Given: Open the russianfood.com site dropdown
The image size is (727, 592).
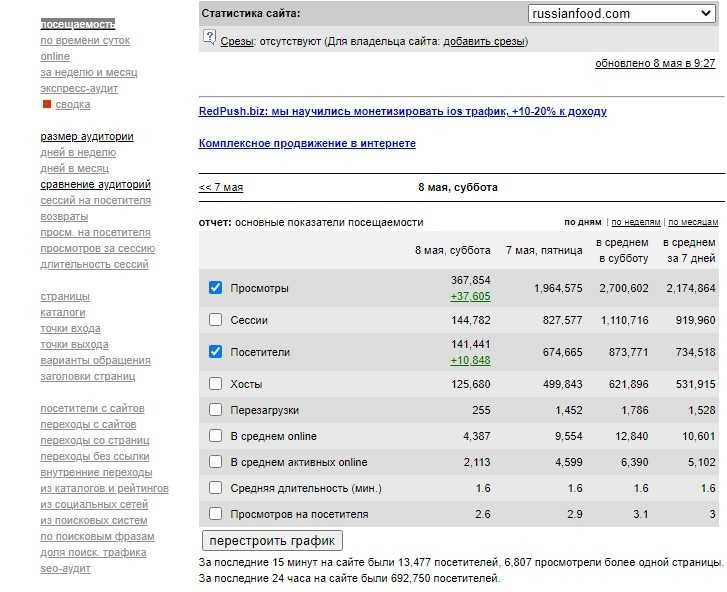Looking at the screenshot, I should point(621,13).
